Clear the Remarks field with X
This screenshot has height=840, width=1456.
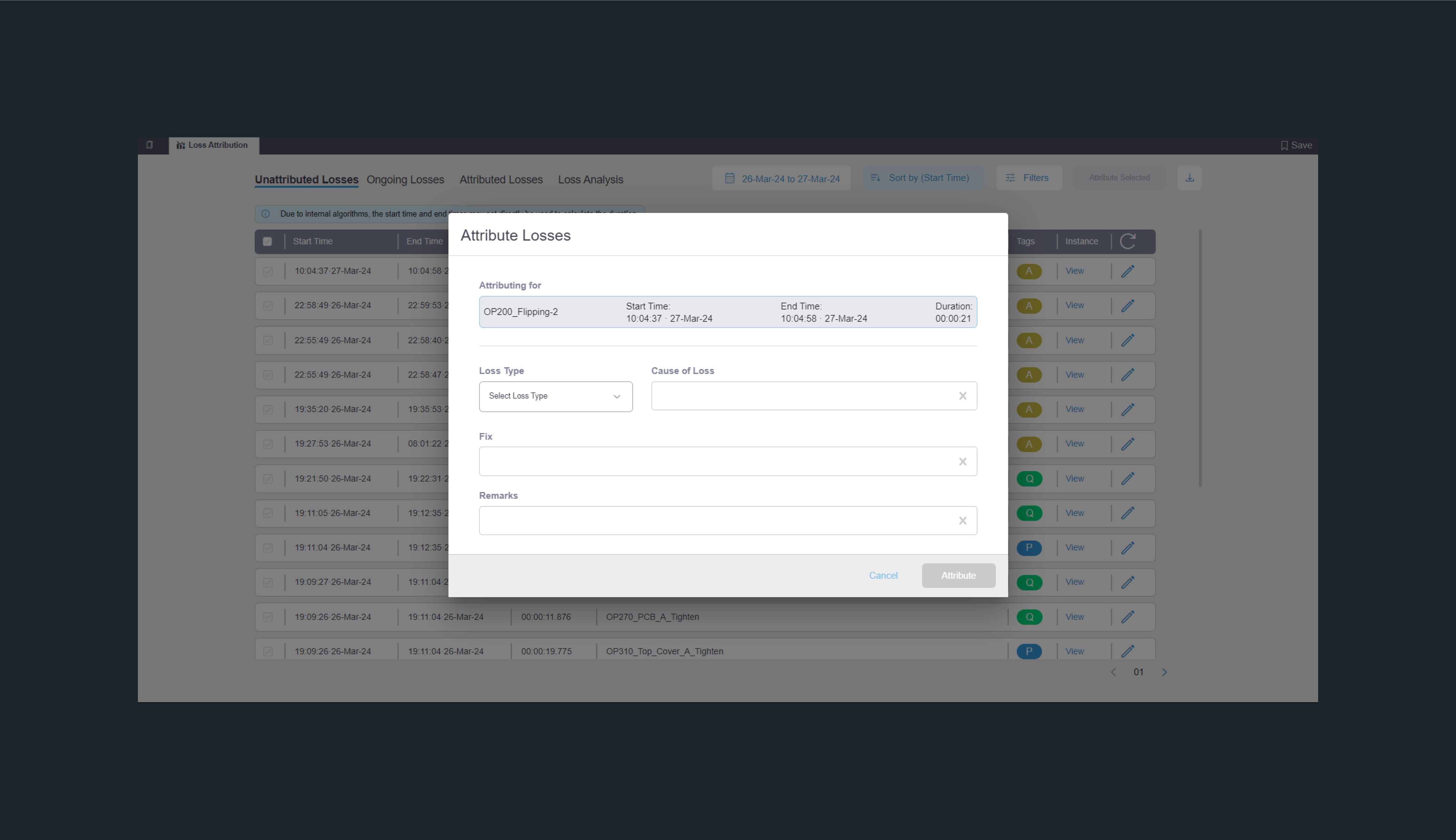tap(962, 521)
